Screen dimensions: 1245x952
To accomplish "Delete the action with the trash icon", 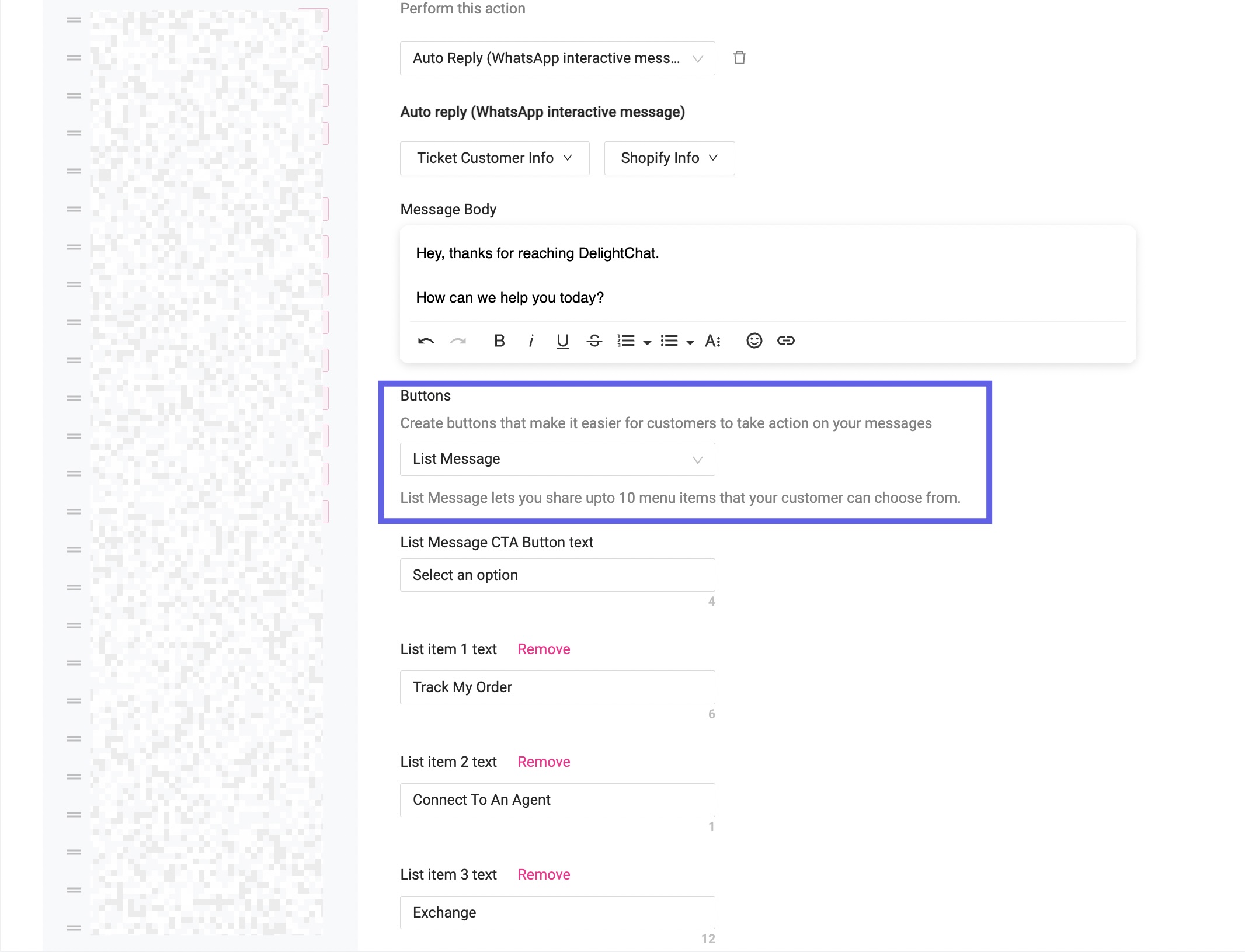I will (739, 58).
